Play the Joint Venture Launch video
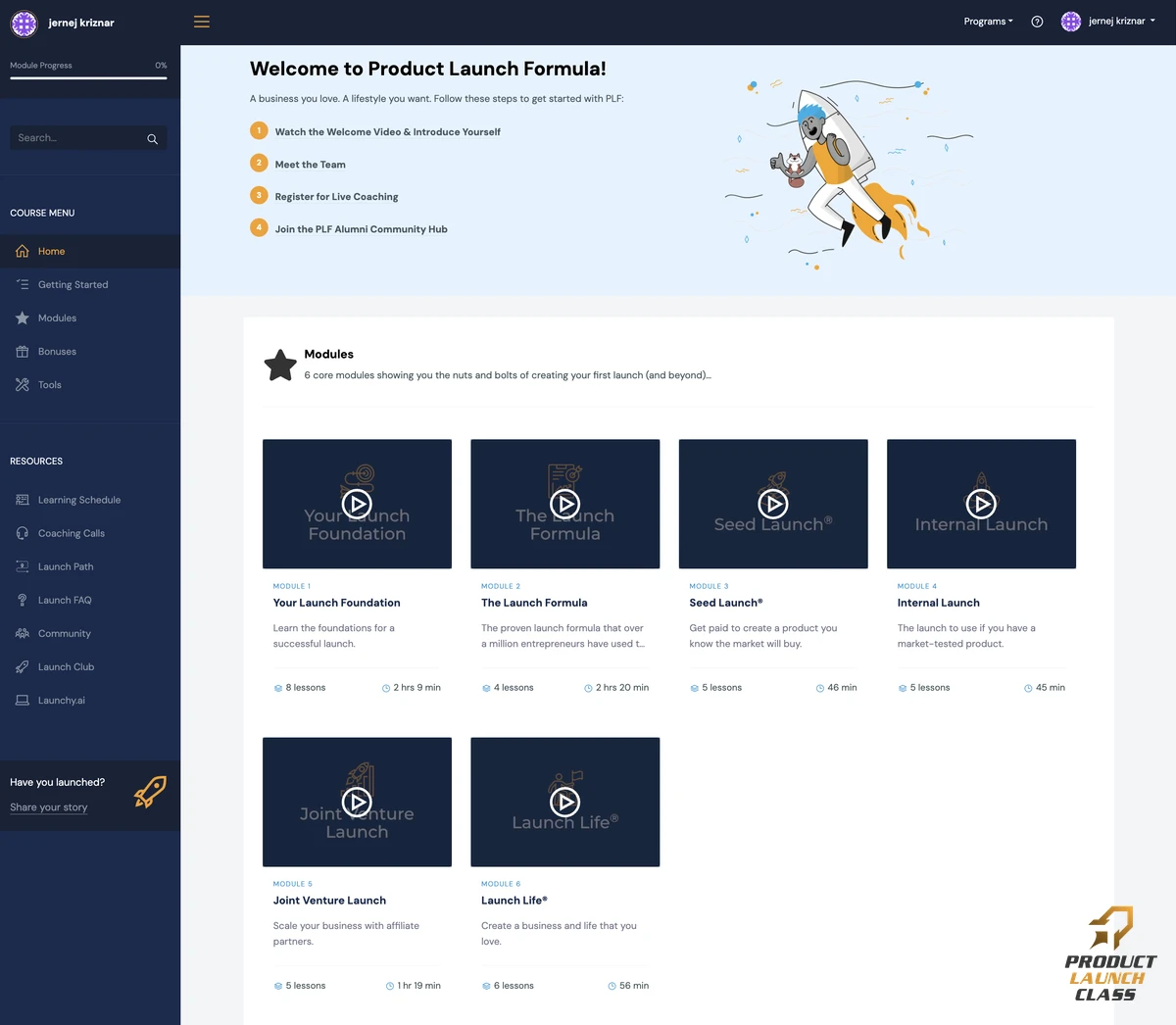The image size is (1176, 1025). [357, 802]
